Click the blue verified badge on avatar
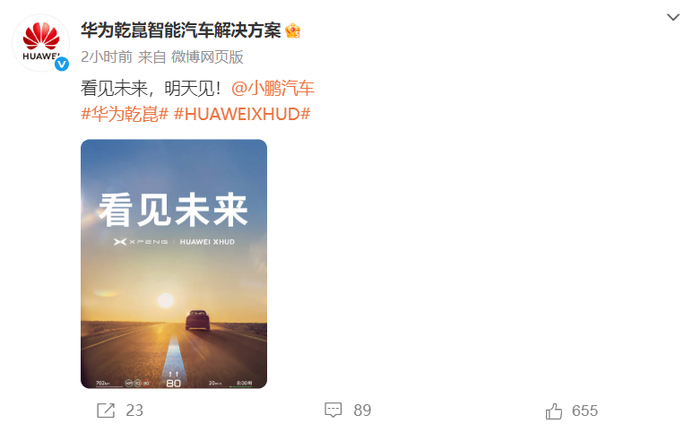 click(62, 64)
